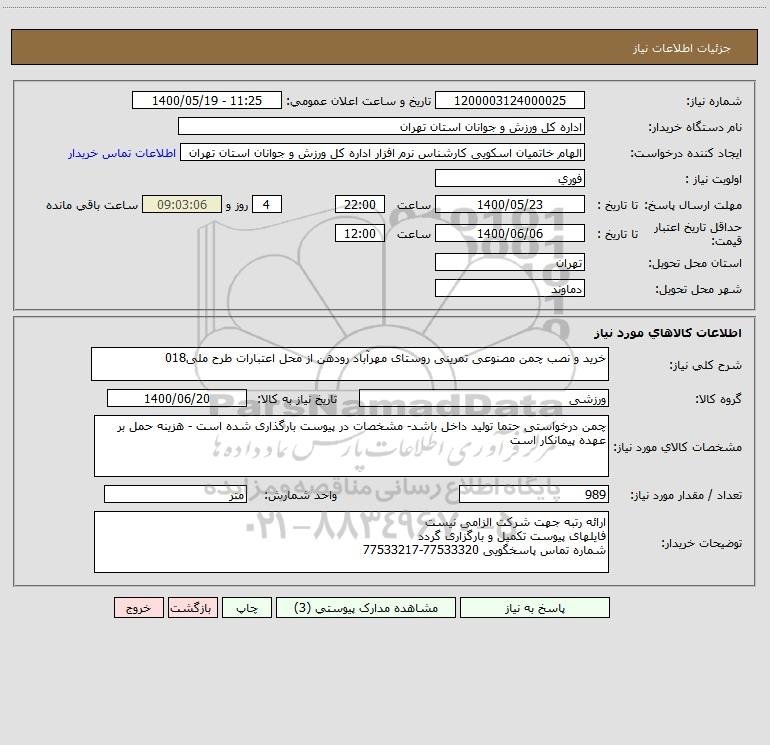Click the remaining days field showing 4
This screenshot has width=770, height=745.
point(267,204)
